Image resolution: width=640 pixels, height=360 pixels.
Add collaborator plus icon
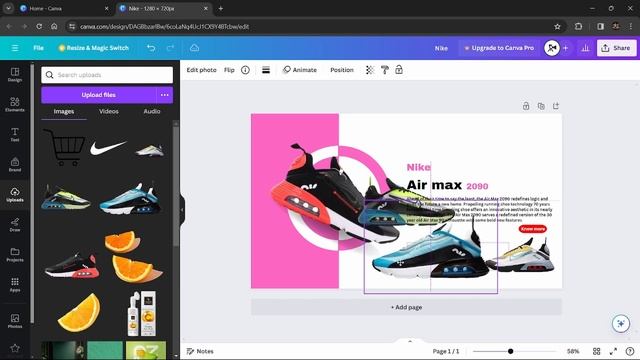(x=565, y=48)
